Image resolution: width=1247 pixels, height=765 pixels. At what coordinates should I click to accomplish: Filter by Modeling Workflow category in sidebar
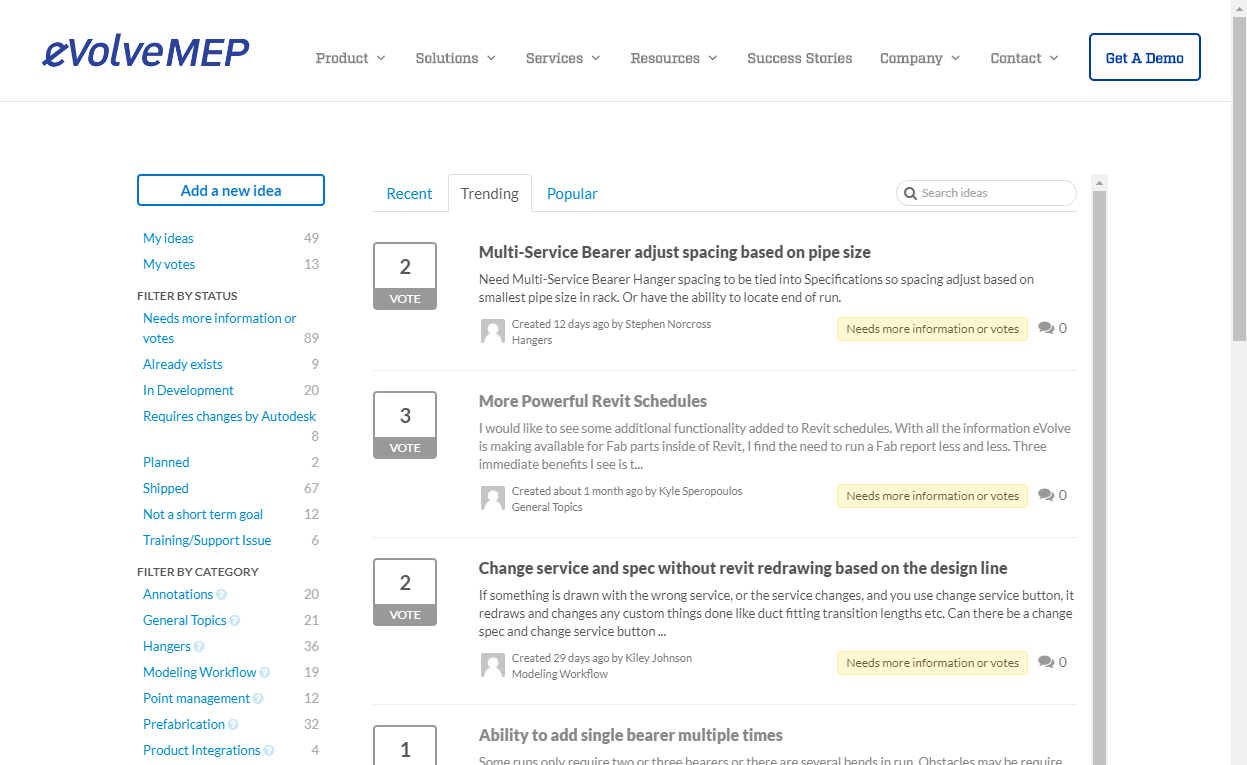tap(200, 672)
